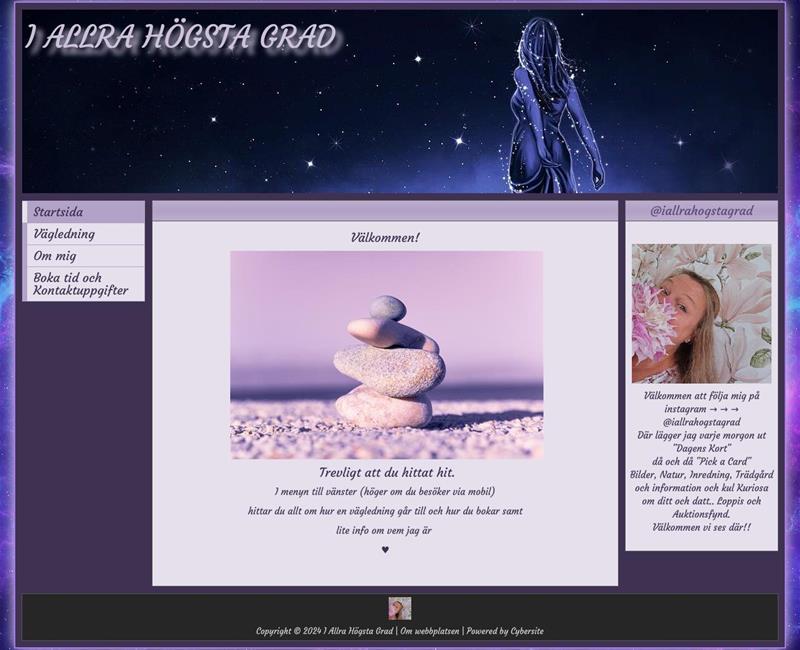The image size is (800, 650).
Task: Open the Startsida menu item
Action: point(84,212)
